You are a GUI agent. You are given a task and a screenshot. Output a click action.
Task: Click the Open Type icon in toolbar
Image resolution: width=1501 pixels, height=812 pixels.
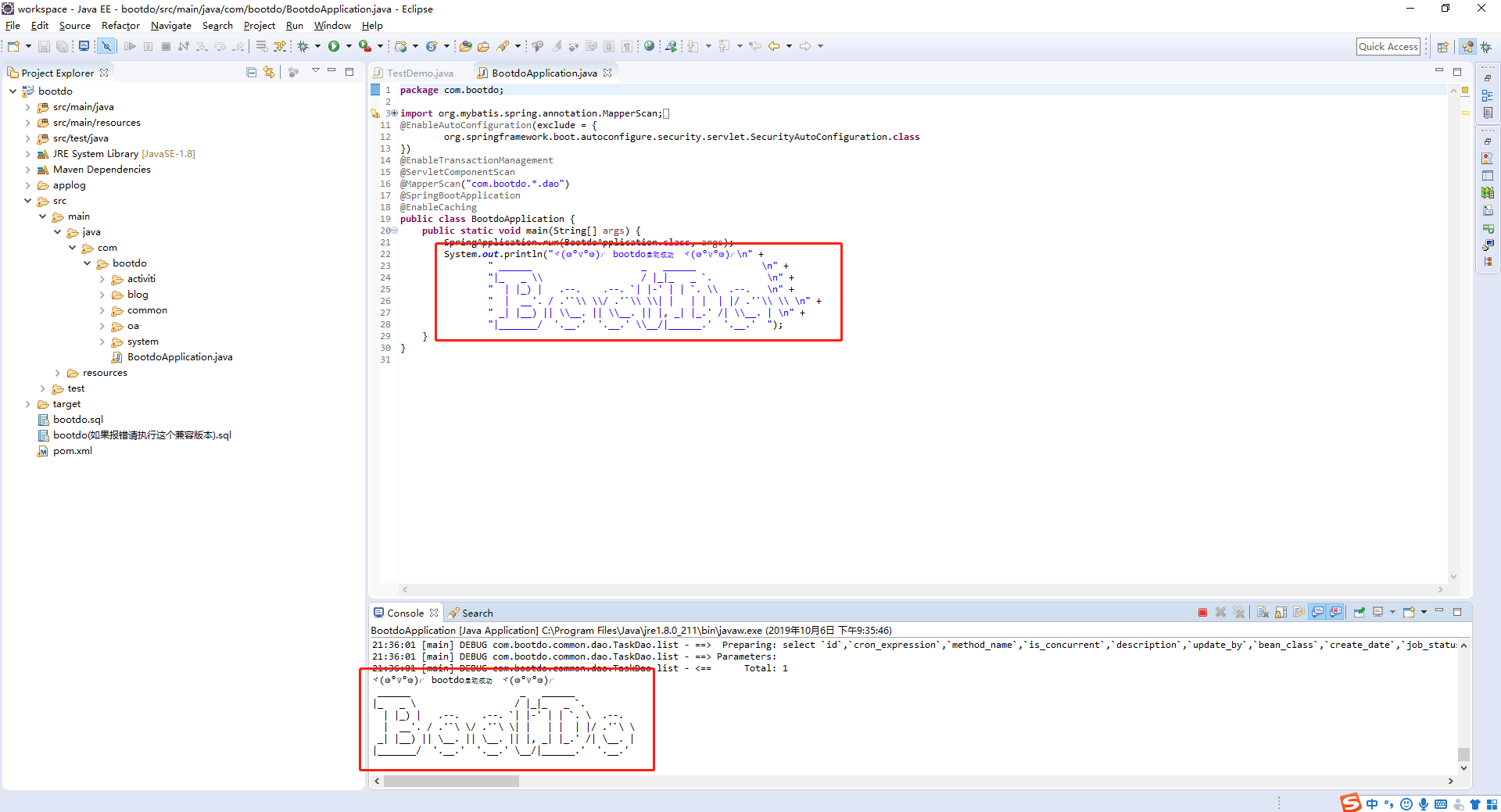(x=465, y=46)
